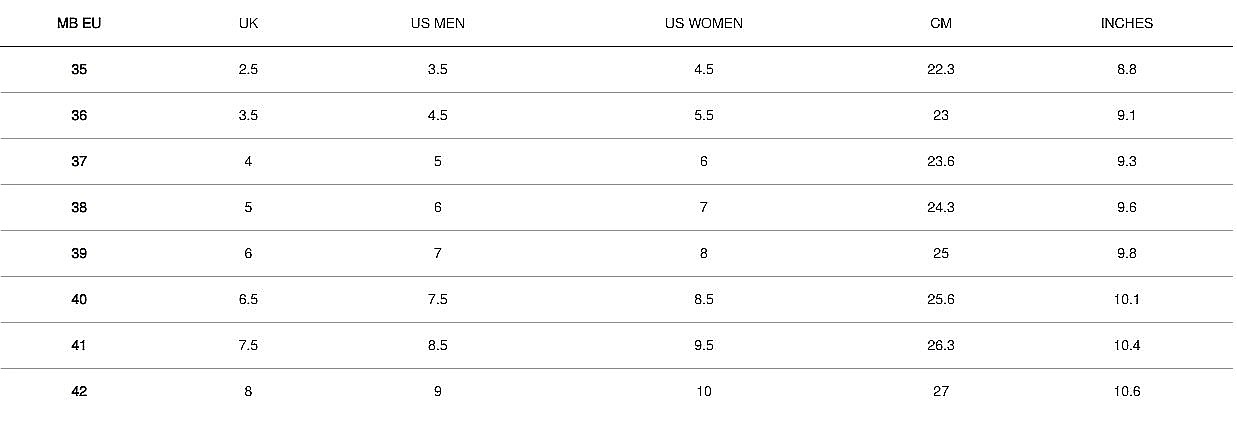Click the 24.3 CM value
The height and width of the screenshot is (423, 1237).
940,208
